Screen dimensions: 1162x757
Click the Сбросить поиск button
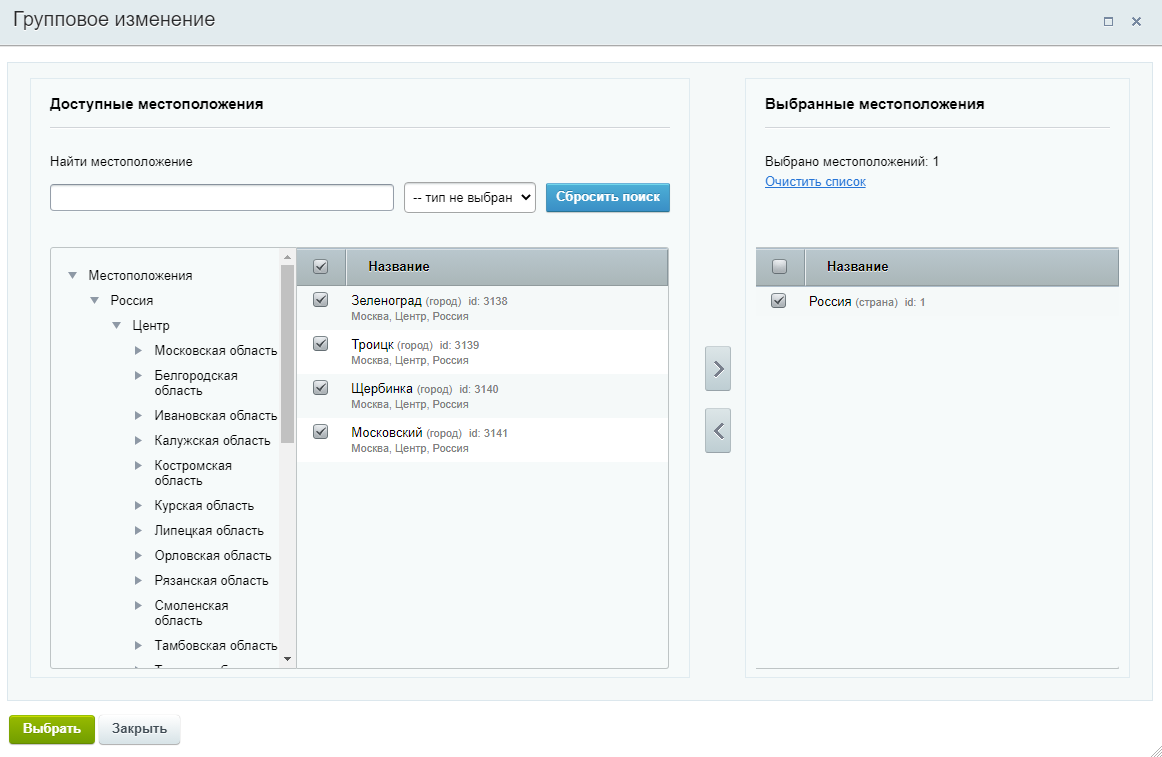click(x=607, y=197)
